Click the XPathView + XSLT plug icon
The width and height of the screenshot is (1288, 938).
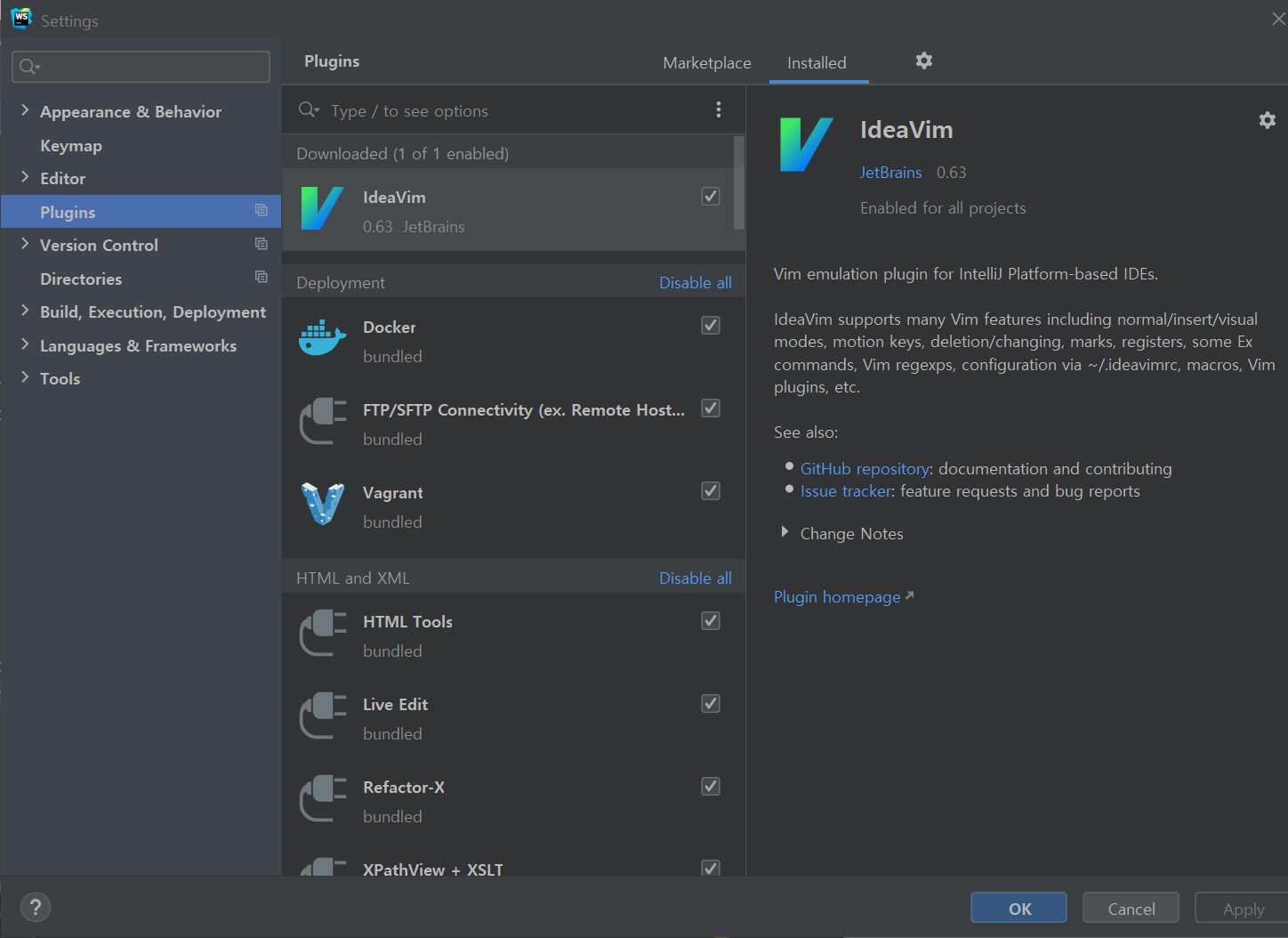(322, 867)
